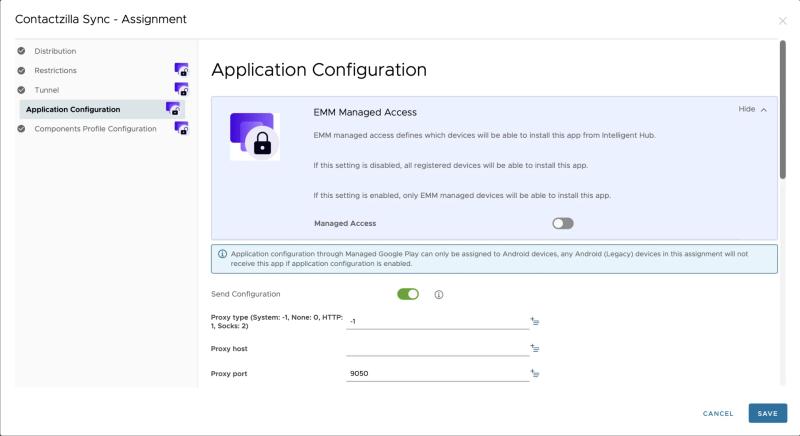Click the Cancel button
This screenshot has height=436, width=800.
pos(718,414)
